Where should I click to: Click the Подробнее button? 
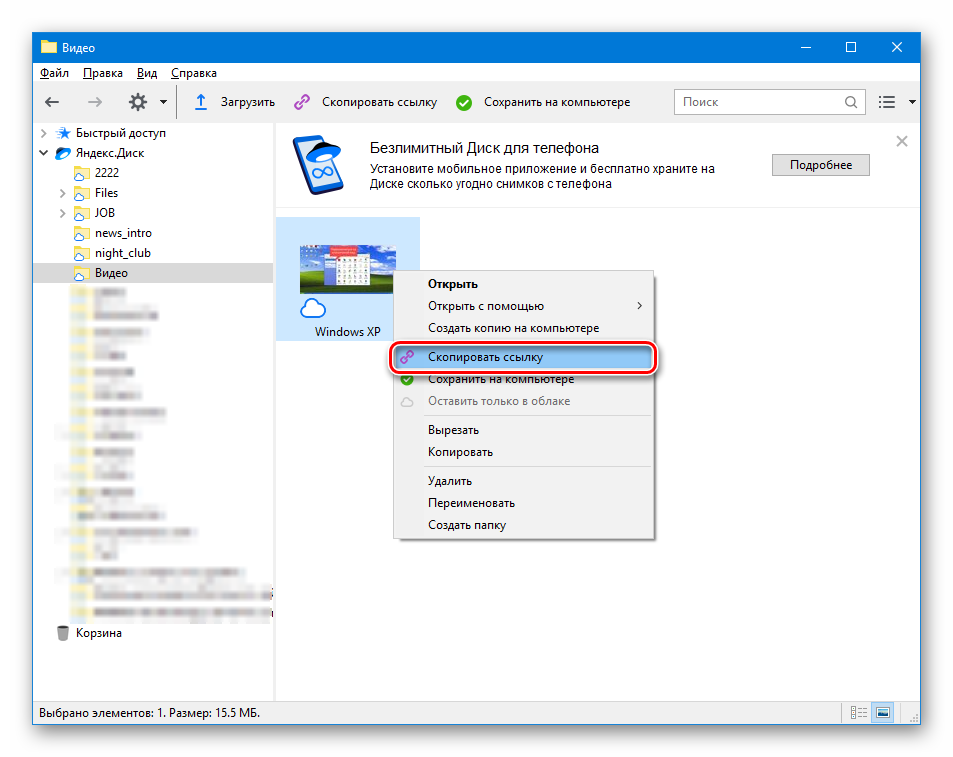(x=821, y=165)
